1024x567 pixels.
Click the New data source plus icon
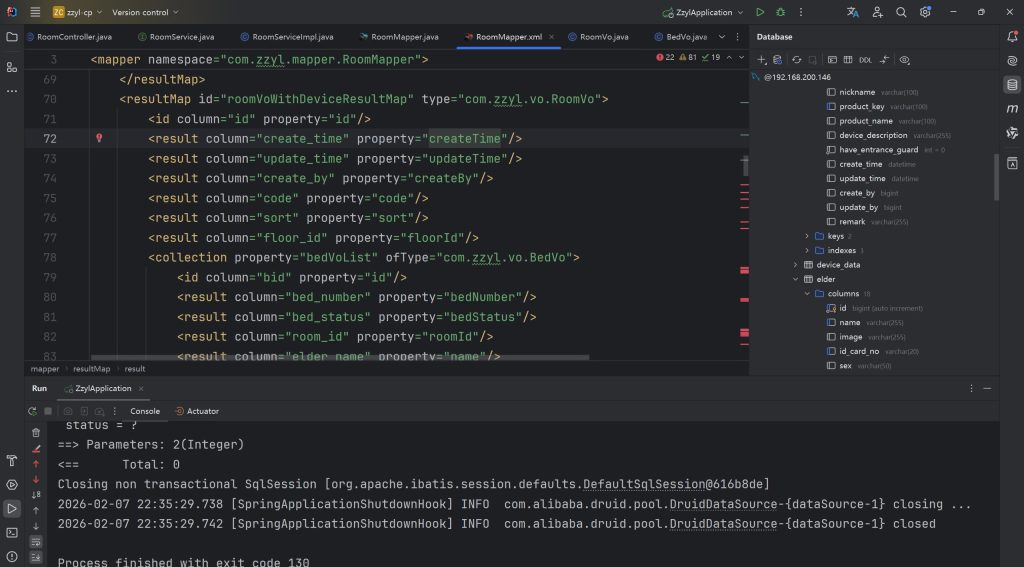tap(761, 59)
